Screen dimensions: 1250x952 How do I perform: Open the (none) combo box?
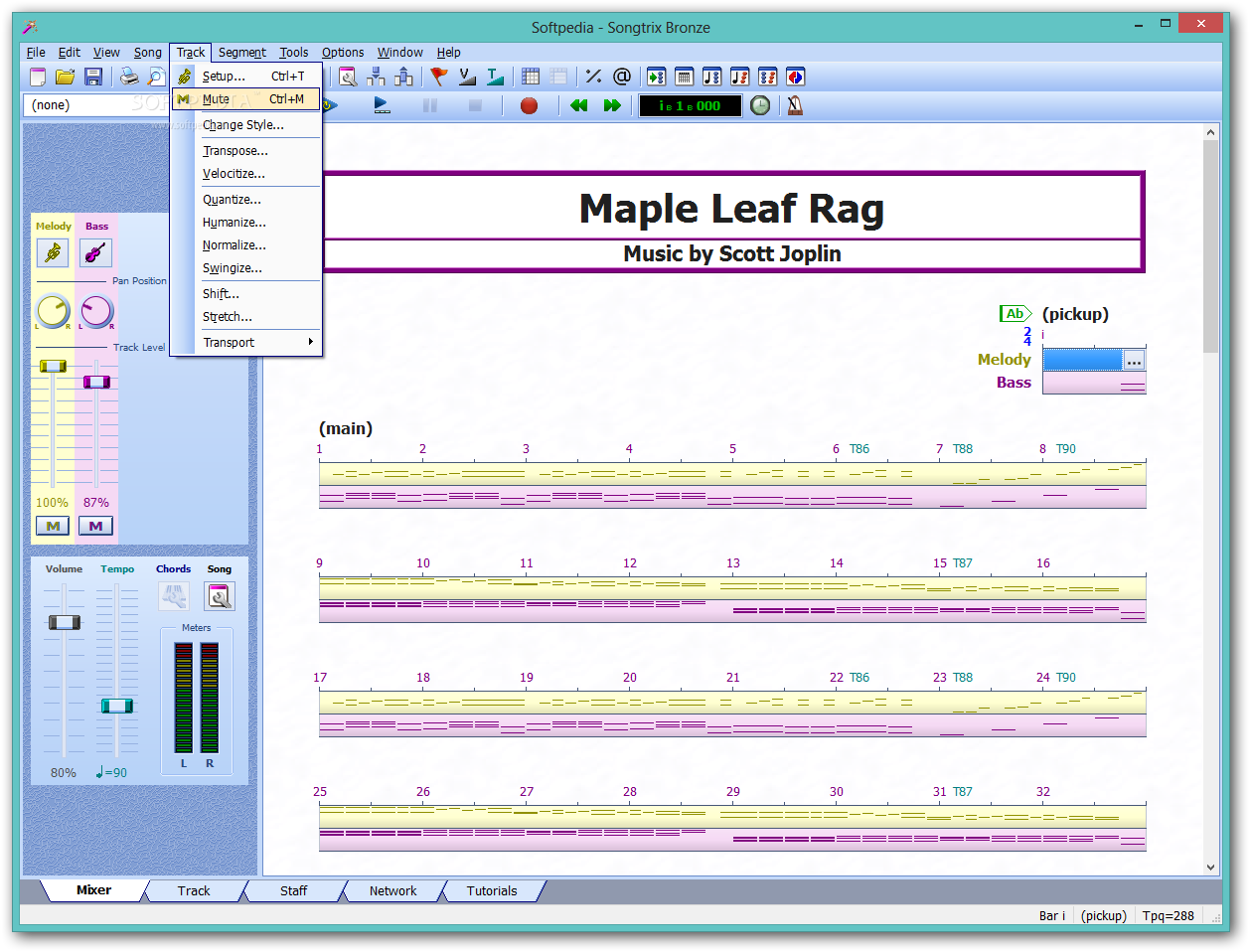point(97,104)
